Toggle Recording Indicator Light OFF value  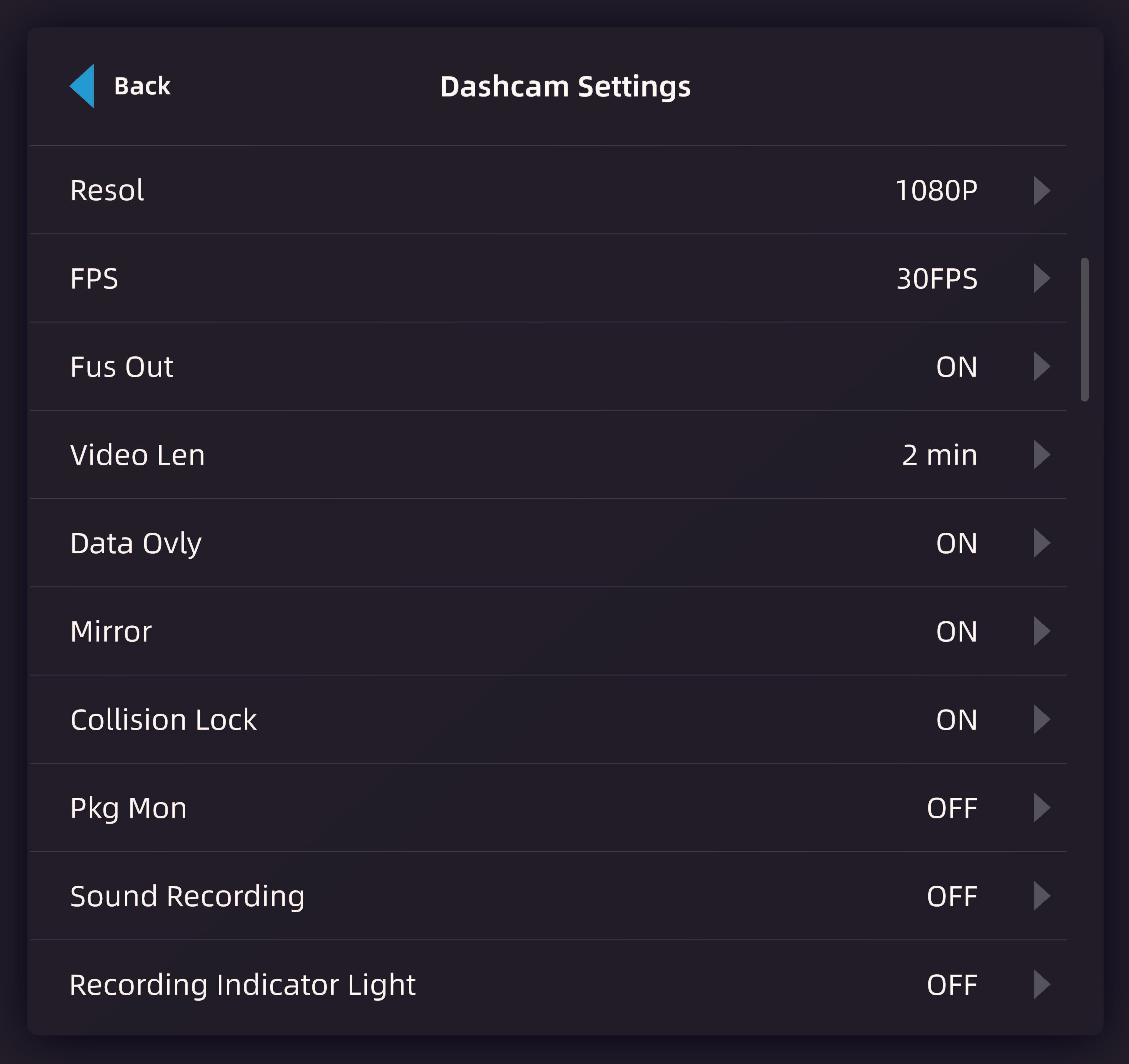coord(952,985)
